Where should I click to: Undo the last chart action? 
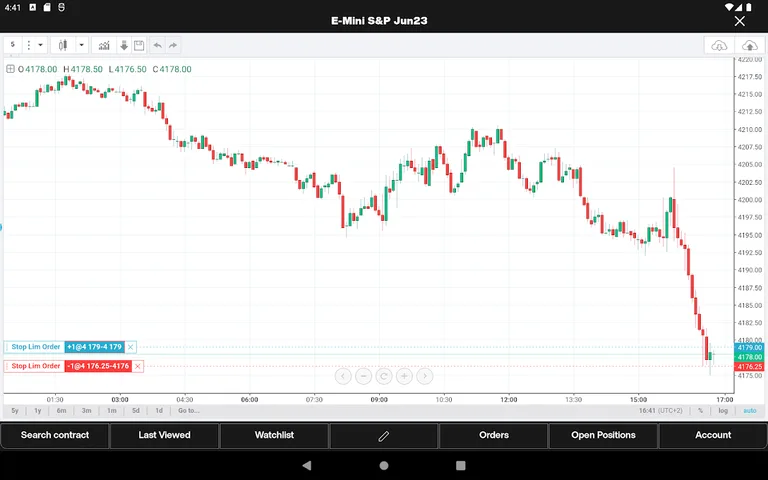tap(157, 46)
